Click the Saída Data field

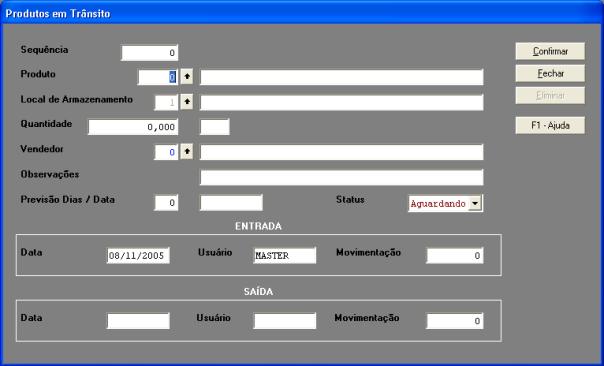click(x=138, y=321)
